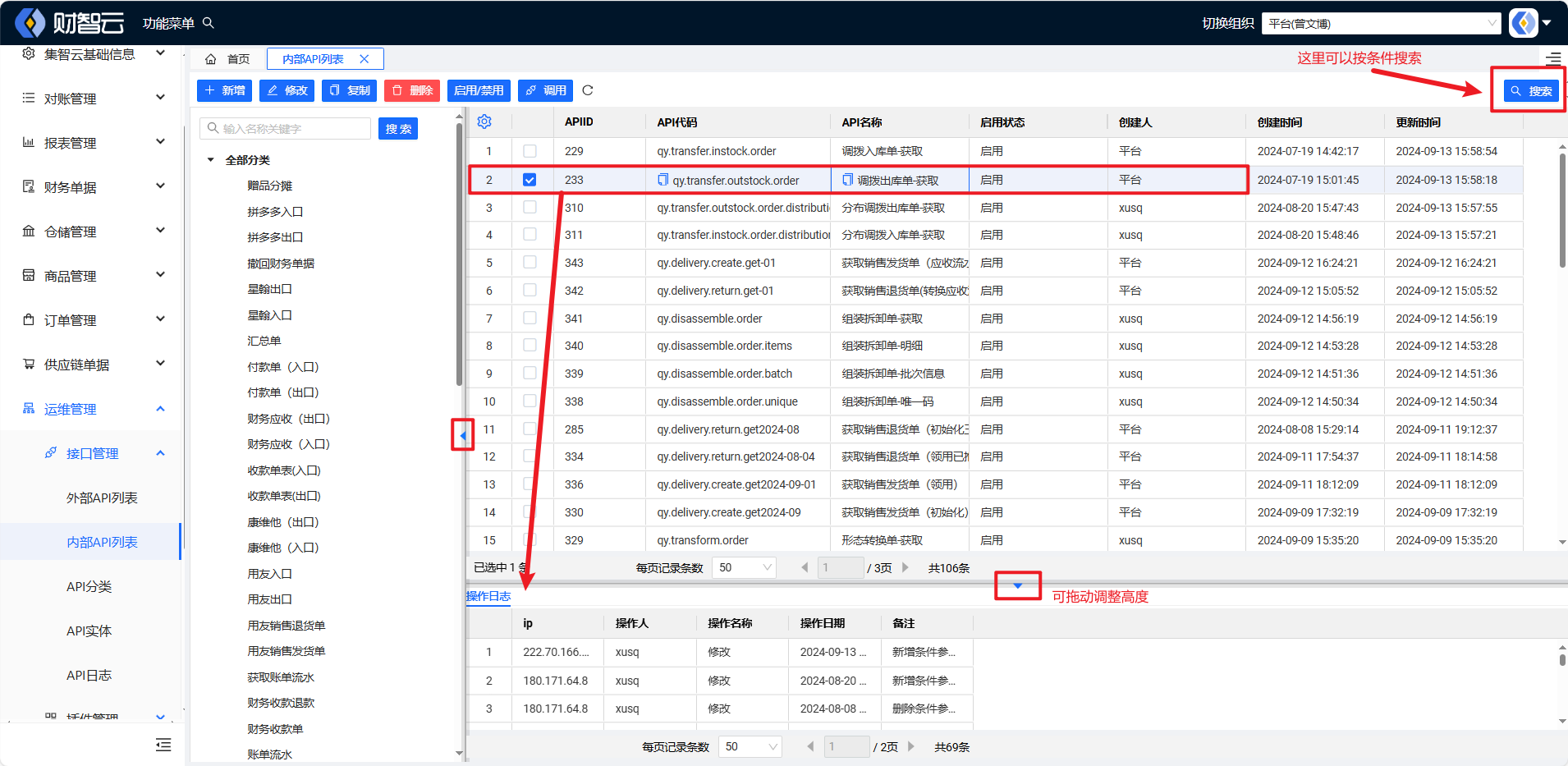The width and height of the screenshot is (1568, 766).
Task: Select the checkbox for API 310 row
Action: point(530,208)
